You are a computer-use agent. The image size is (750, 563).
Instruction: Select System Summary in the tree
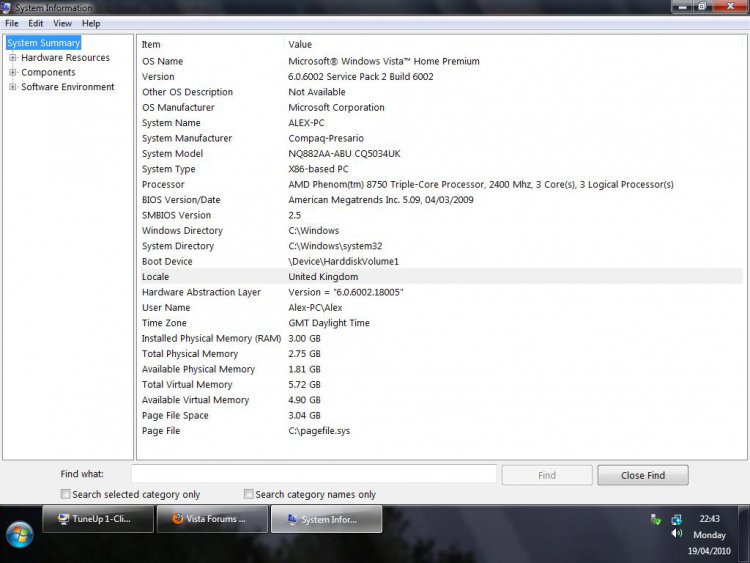coord(44,43)
